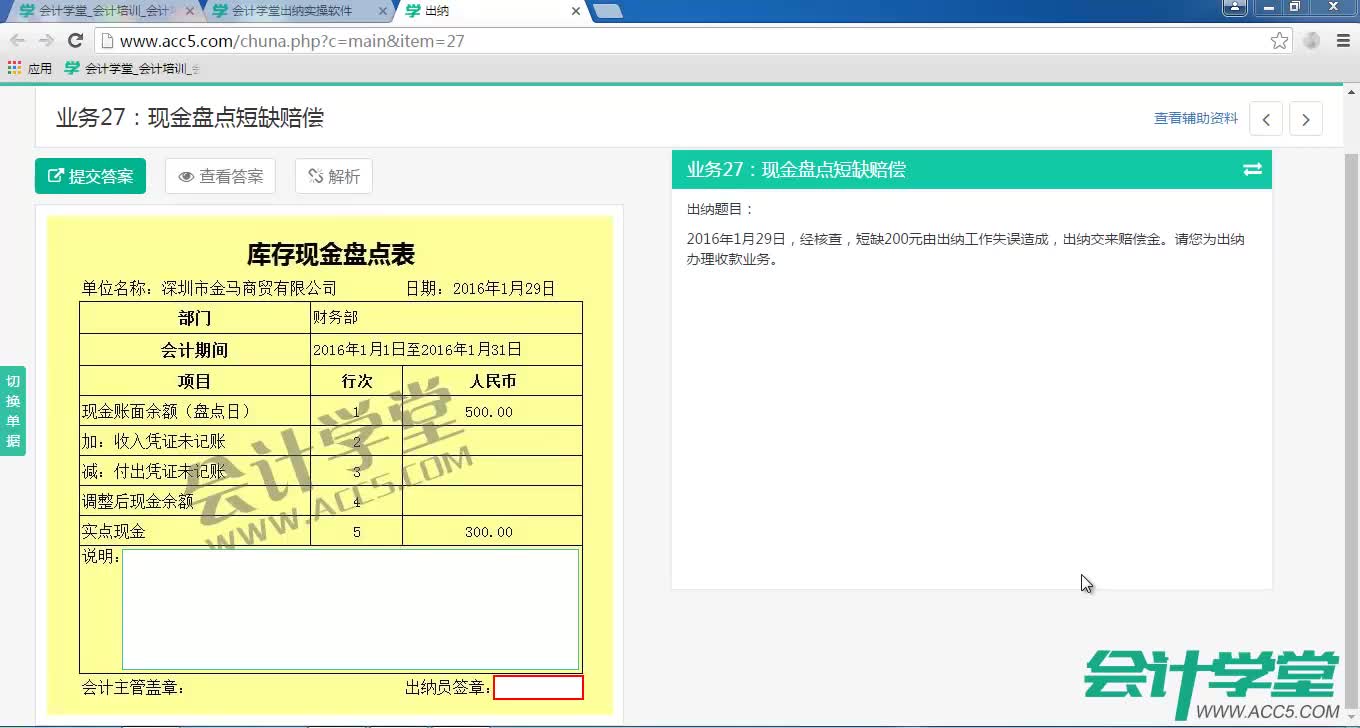Click the eye icon on 查看答案 button
The image size is (1360, 728).
(186, 176)
